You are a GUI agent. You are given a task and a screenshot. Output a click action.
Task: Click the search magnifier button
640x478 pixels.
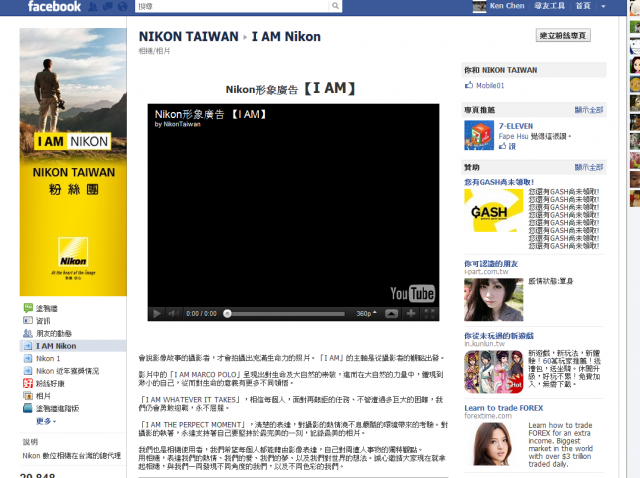tap(335, 6)
